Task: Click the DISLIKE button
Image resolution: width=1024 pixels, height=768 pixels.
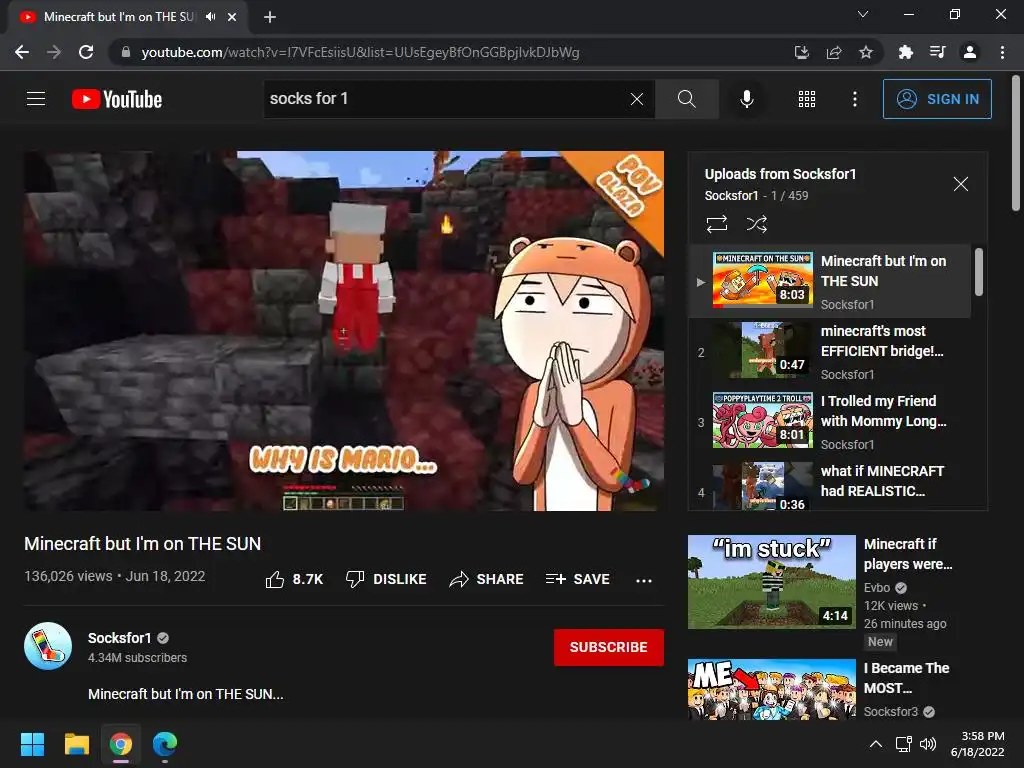Action: [x=386, y=579]
